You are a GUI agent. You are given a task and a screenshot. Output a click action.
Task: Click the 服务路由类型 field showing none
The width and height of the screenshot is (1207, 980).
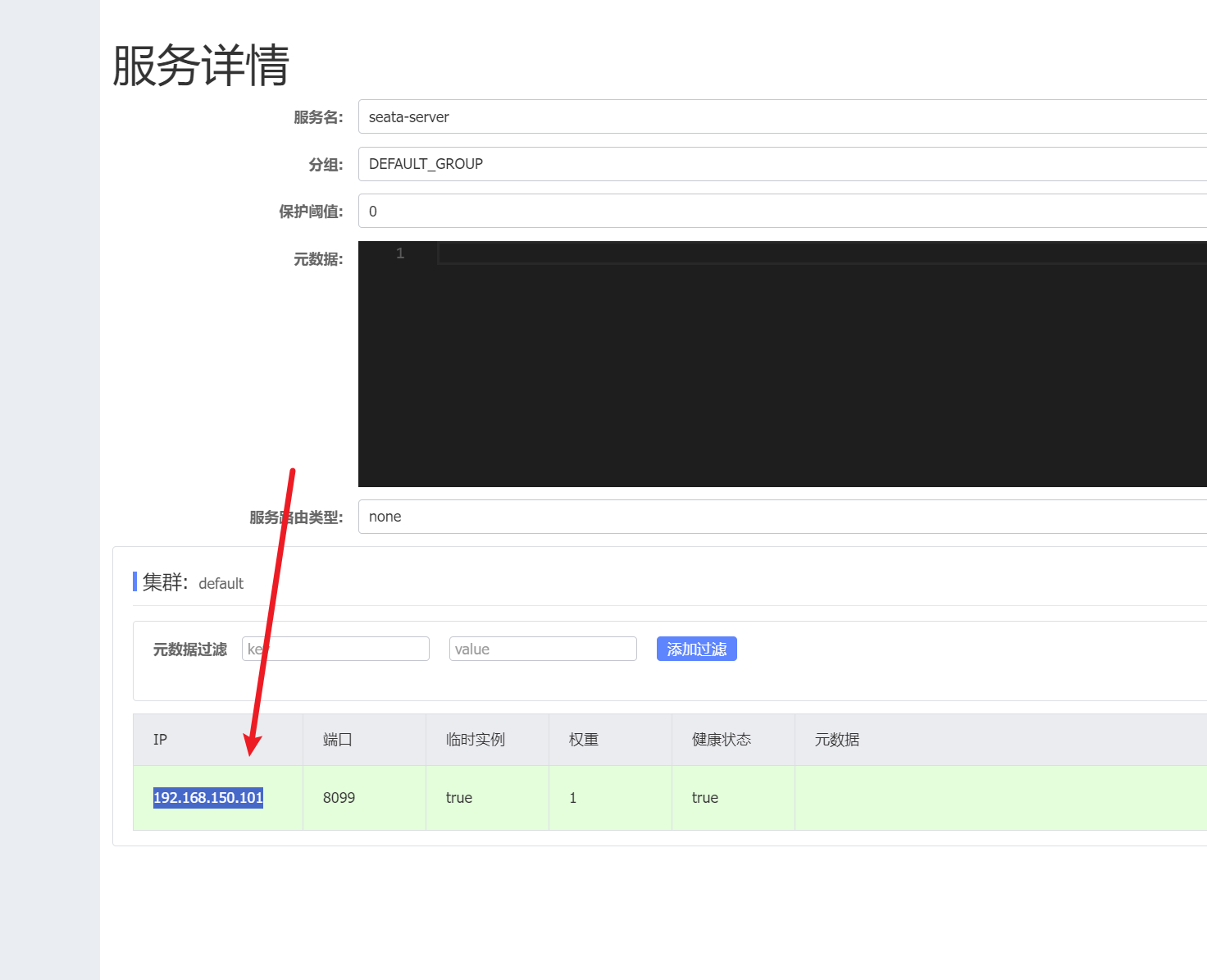pyautogui.click(x=779, y=517)
